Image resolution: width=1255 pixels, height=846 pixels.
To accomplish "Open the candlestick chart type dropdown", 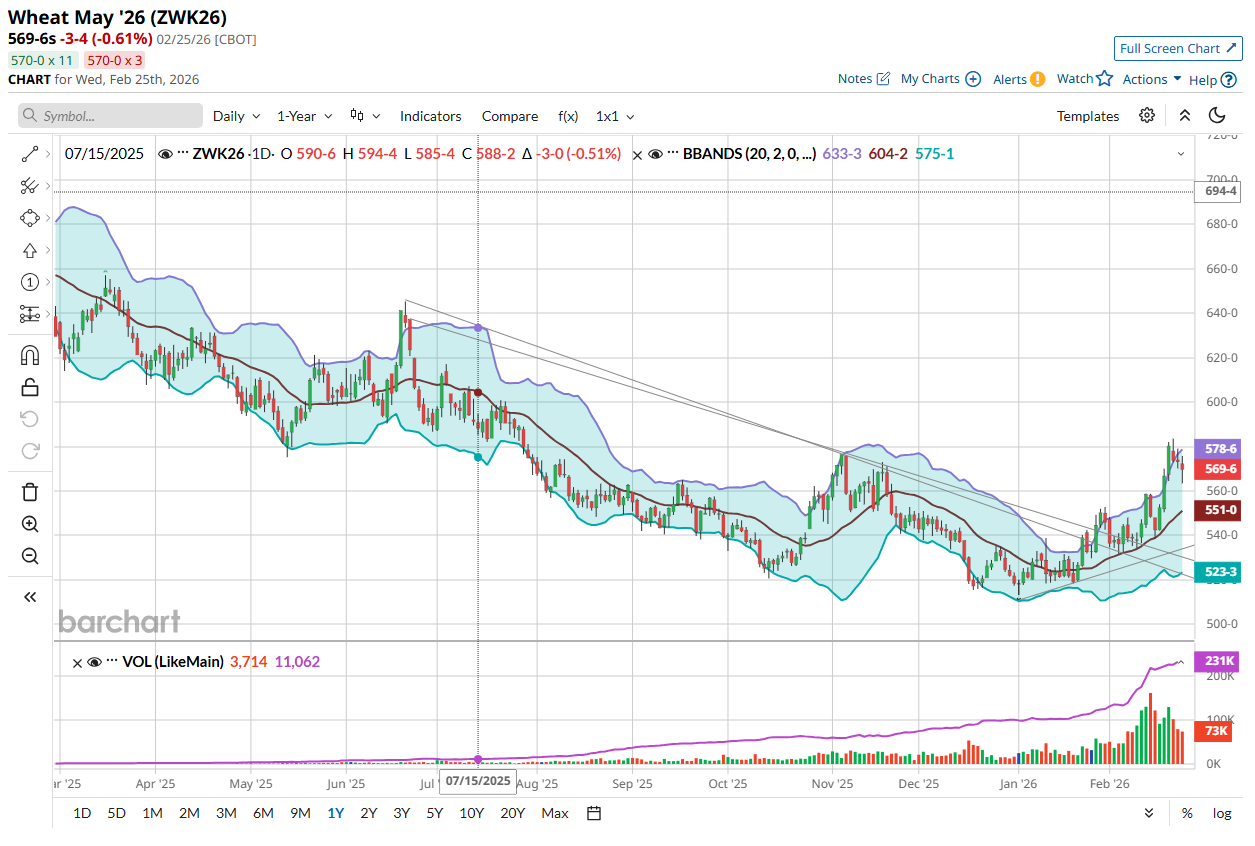I will [365, 116].
